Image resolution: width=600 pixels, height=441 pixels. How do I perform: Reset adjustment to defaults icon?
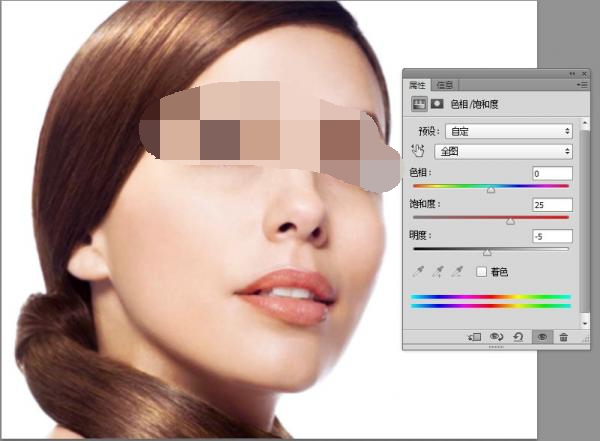tap(518, 337)
